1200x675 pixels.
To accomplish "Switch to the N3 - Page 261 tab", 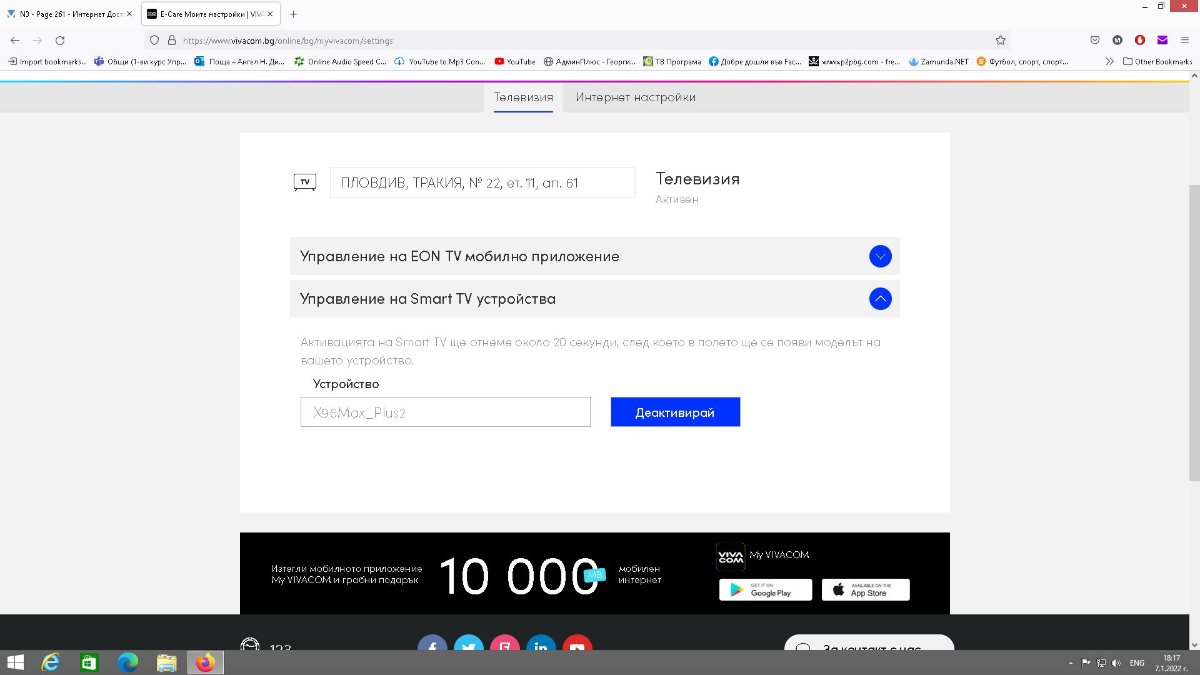I will (67, 14).
